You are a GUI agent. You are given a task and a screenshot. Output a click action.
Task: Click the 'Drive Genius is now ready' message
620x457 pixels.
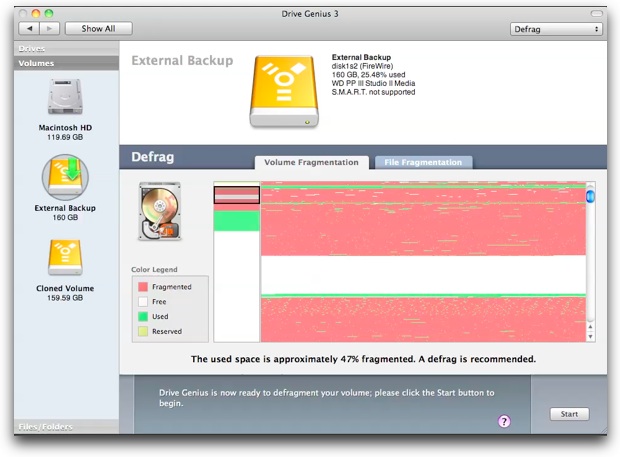327,398
